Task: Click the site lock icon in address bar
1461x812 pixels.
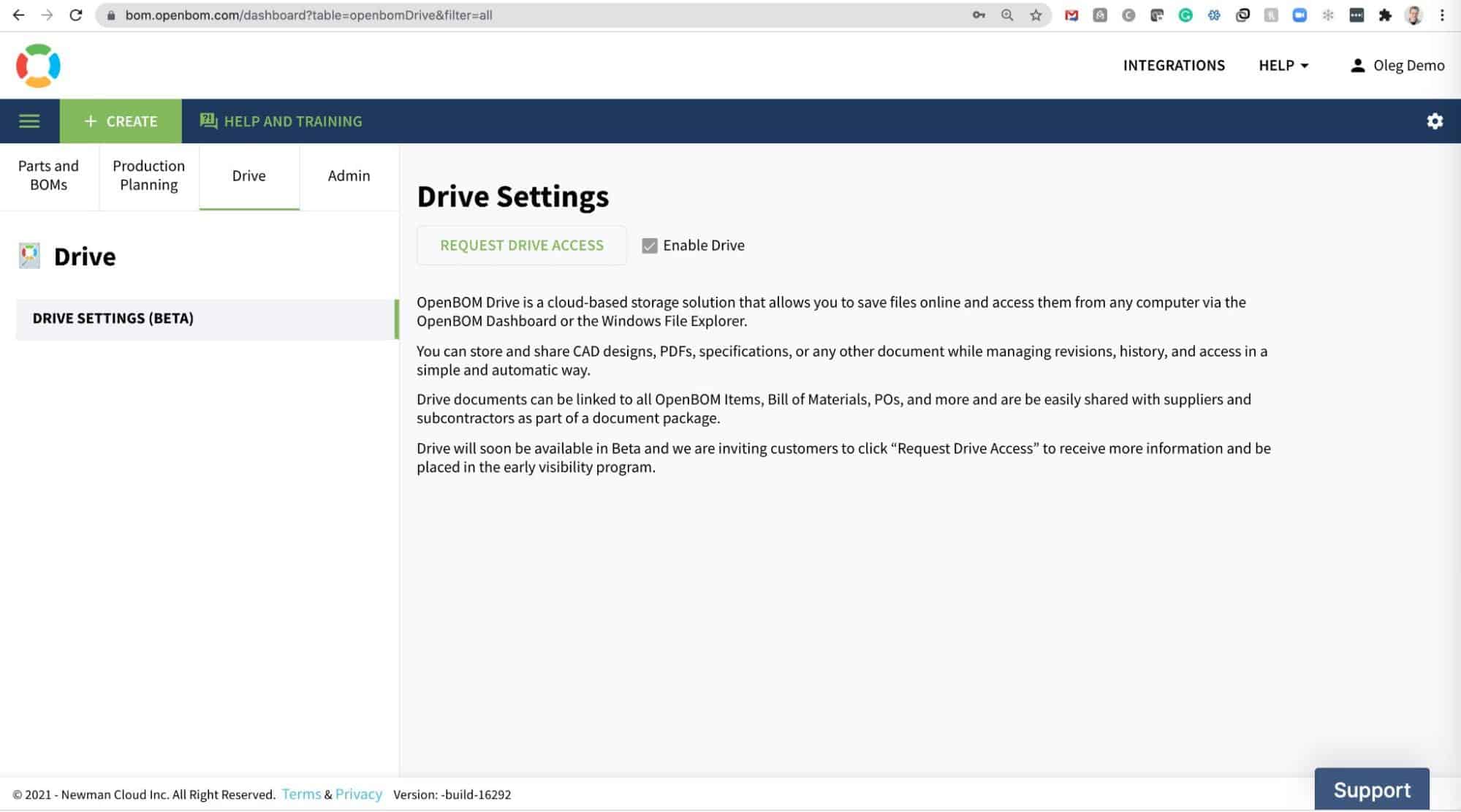Action: click(111, 15)
